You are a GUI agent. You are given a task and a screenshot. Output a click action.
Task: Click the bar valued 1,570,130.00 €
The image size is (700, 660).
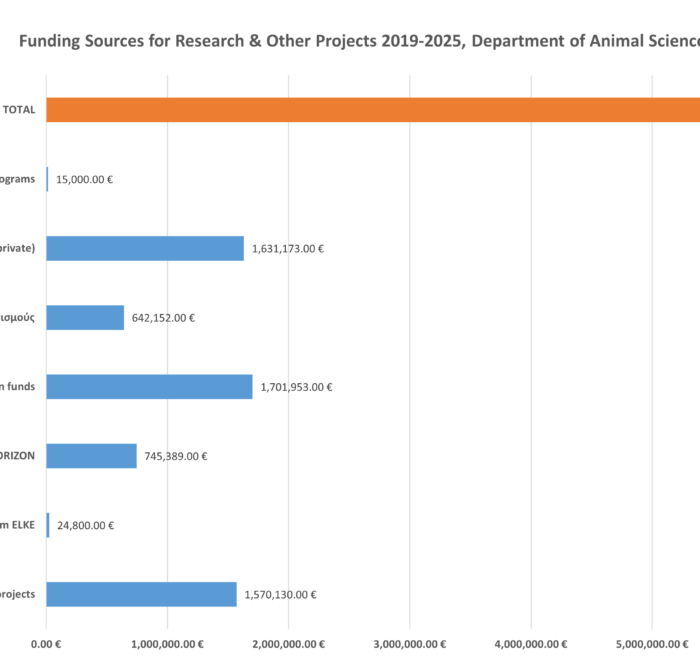point(142,594)
